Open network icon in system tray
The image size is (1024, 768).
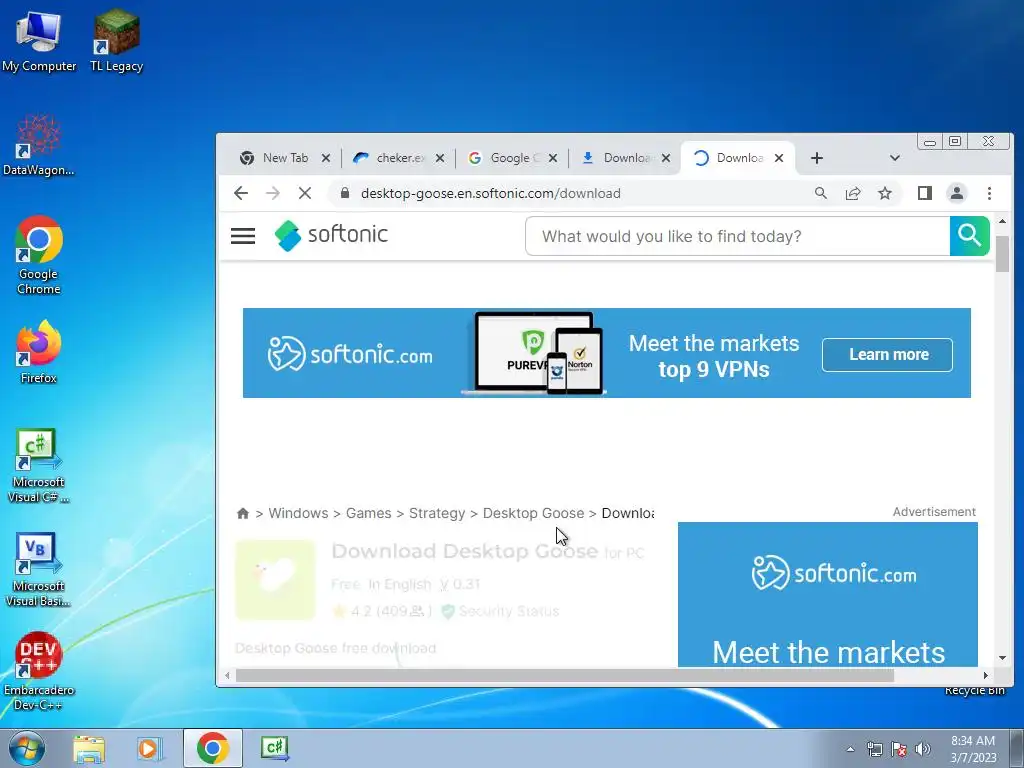874,749
